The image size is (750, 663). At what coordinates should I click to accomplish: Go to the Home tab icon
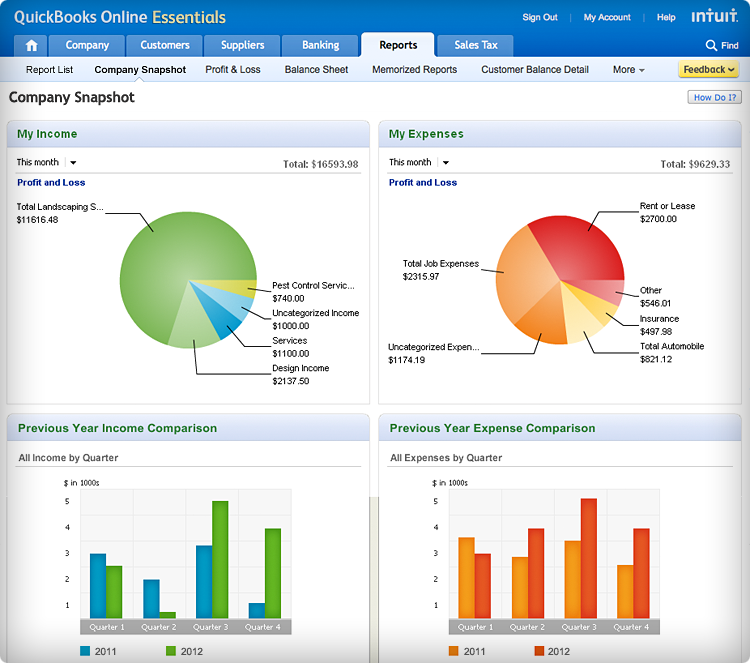tap(31, 45)
